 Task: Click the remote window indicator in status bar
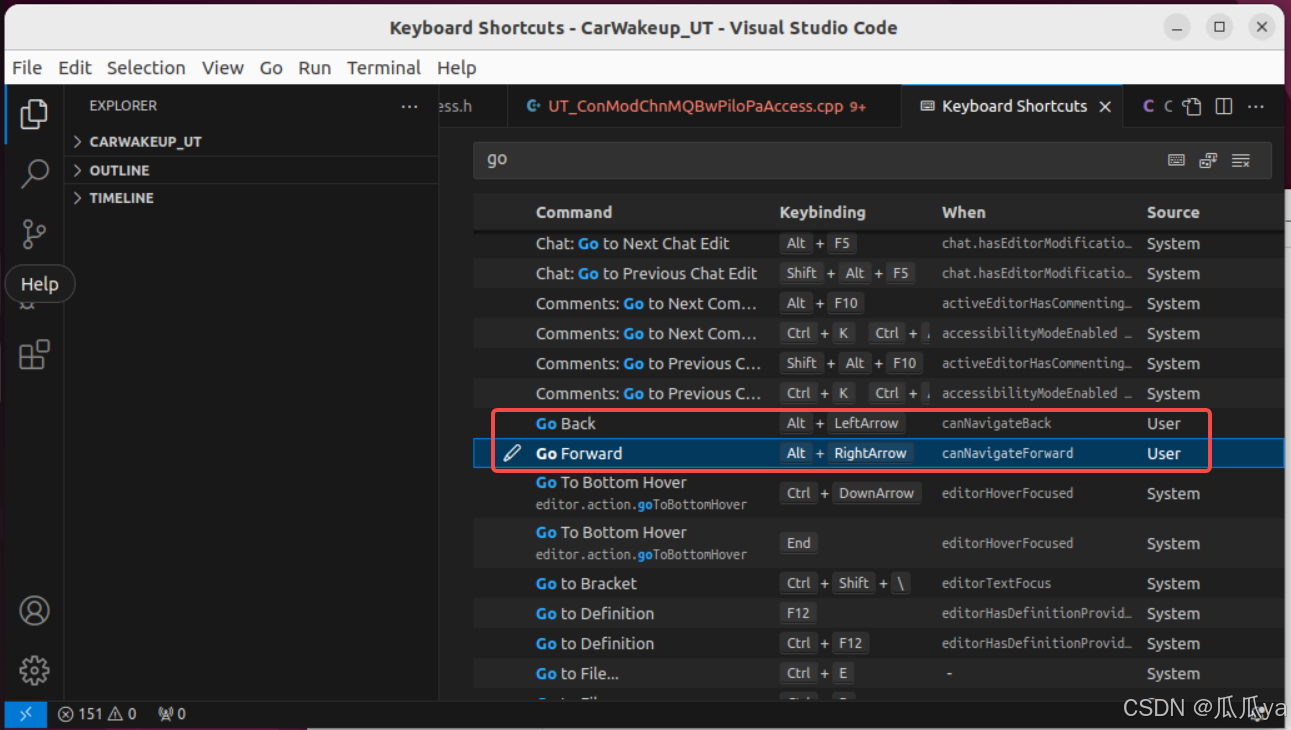coord(26,714)
